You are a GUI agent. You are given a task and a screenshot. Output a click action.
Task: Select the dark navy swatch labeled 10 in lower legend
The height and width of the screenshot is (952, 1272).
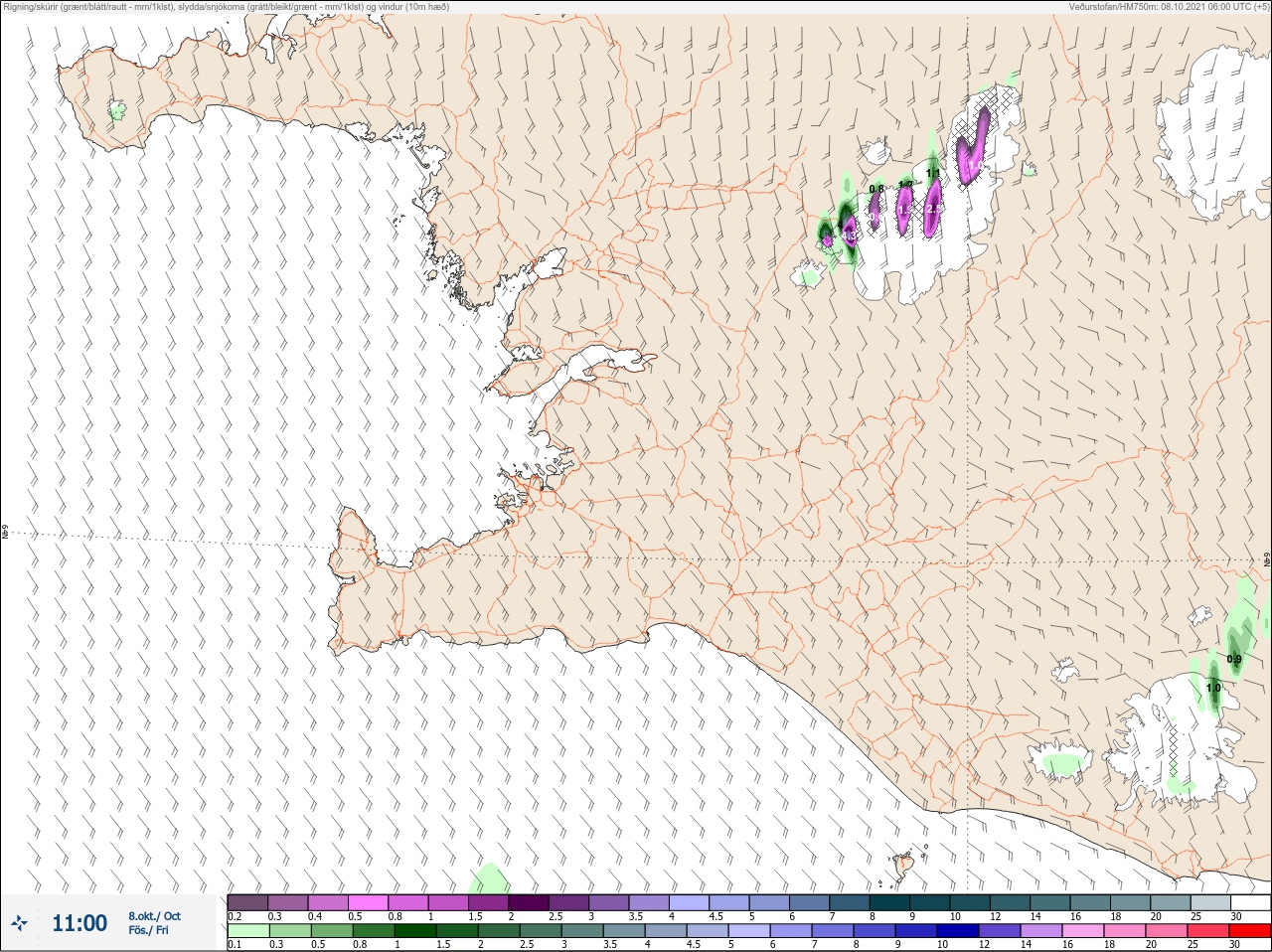958,931
